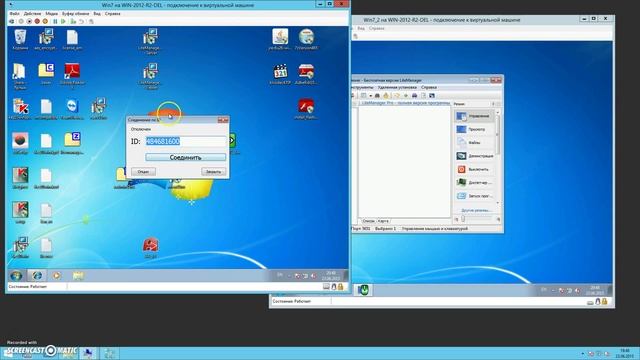Click the Revert icon in Win7 VM toolbar
The image size is (640, 360).
click(x=82, y=21)
